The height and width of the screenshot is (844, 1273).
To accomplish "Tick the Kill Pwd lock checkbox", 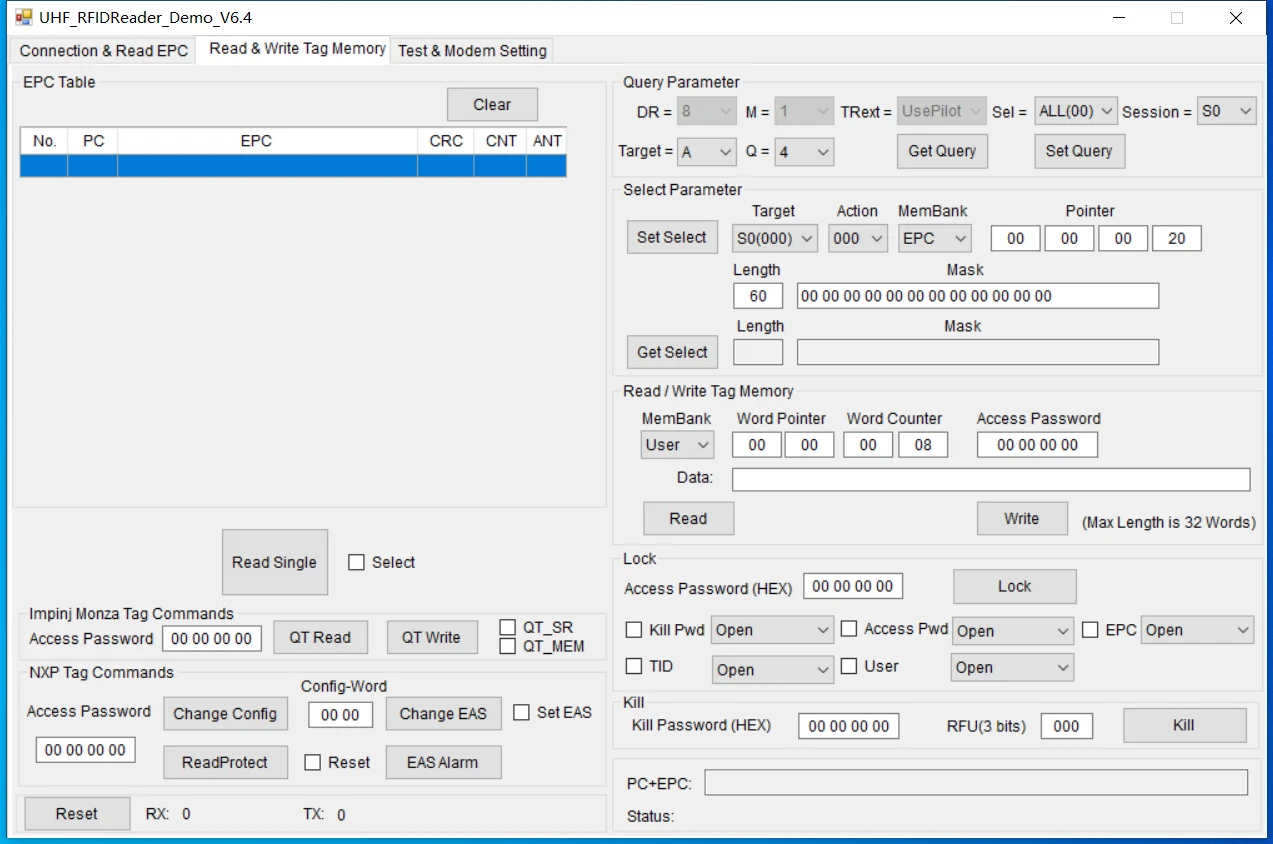I will (x=634, y=630).
